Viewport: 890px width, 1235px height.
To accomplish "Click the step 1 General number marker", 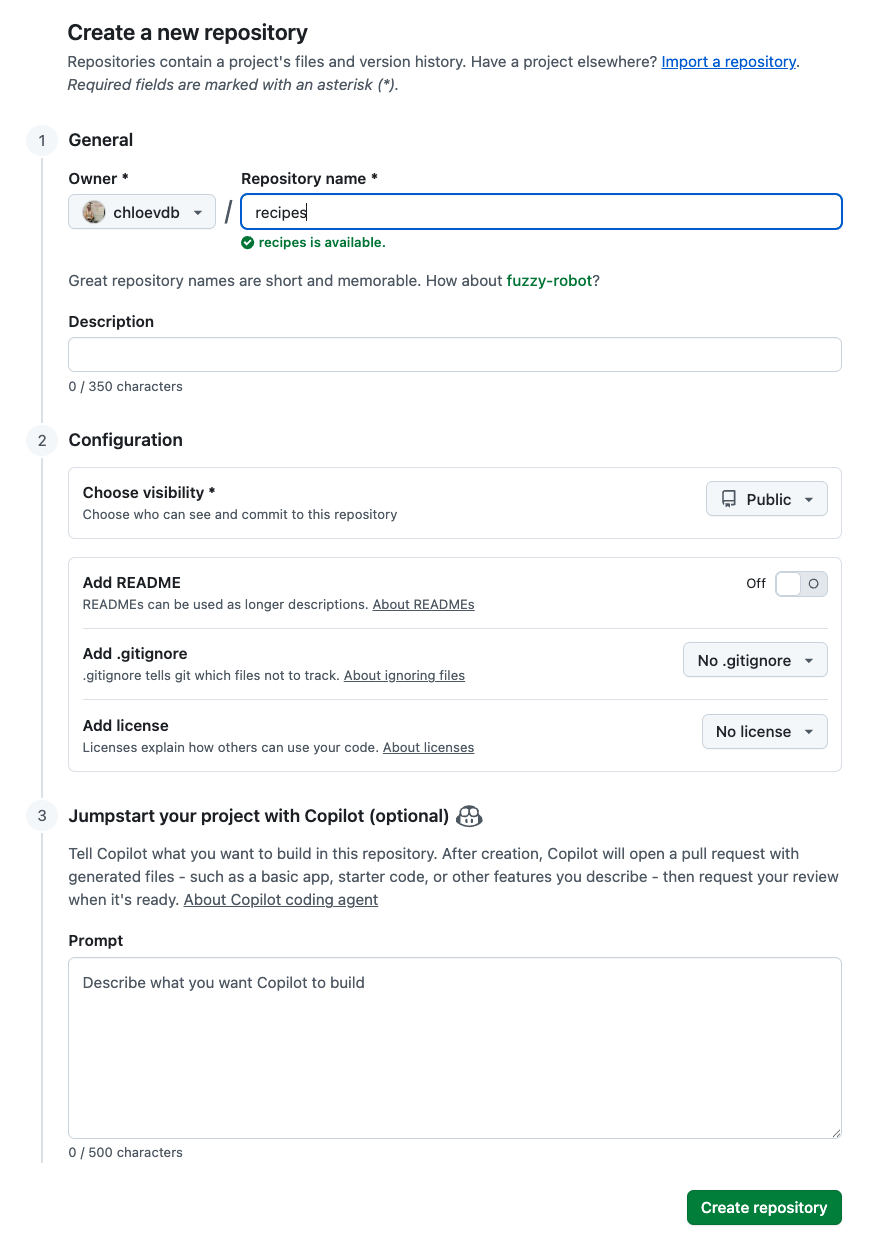I will pyautogui.click(x=42, y=140).
